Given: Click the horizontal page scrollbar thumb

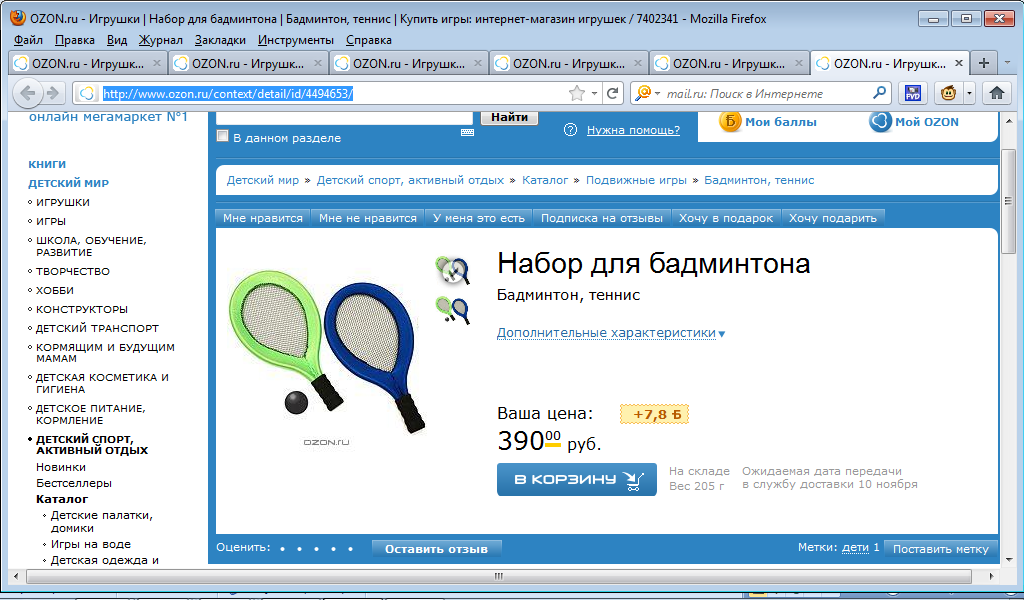Looking at the screenshot, I should (x=499, y=576).
